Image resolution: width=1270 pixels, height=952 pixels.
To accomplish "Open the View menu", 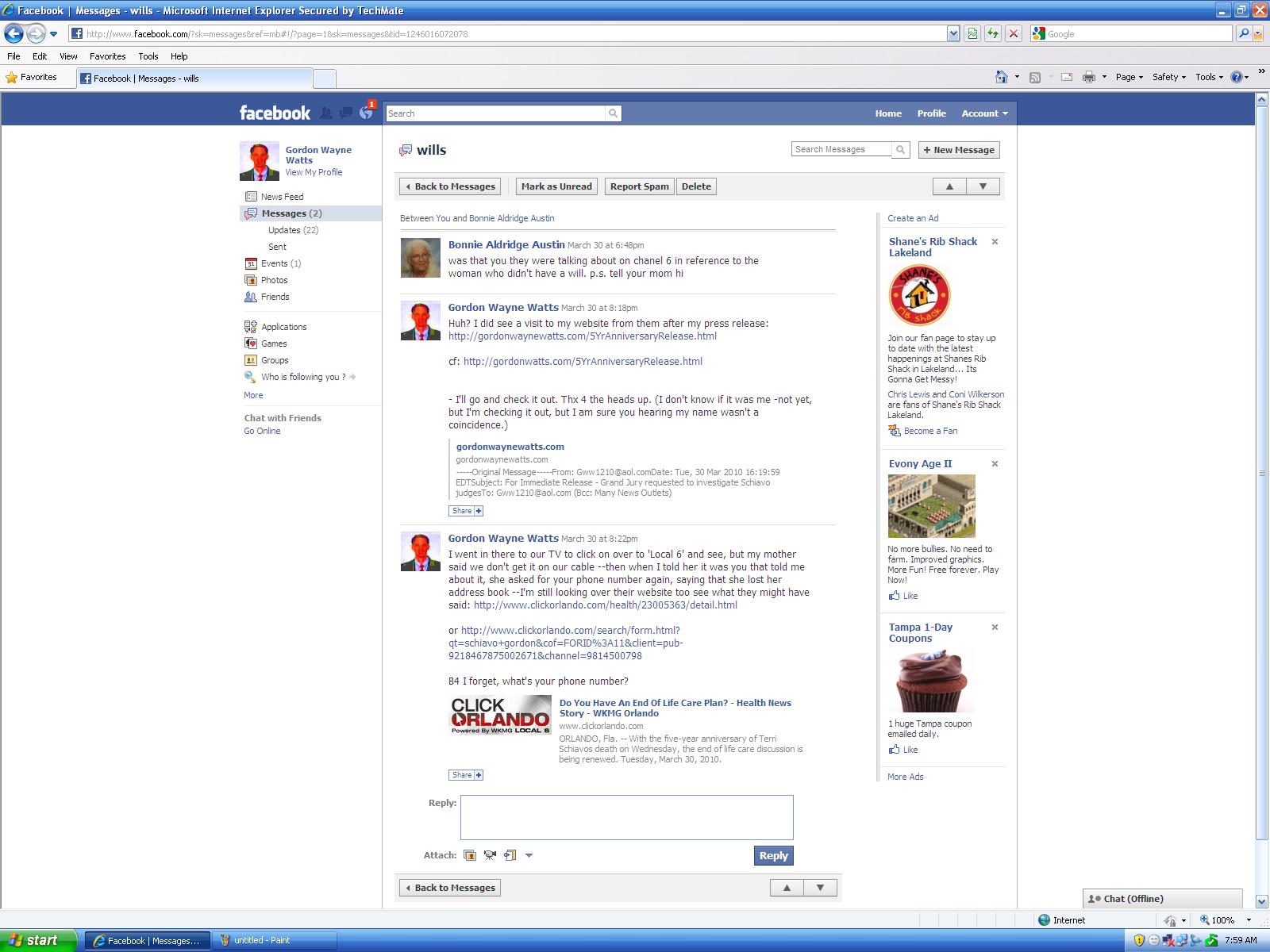I will click(x=68, y=56).
